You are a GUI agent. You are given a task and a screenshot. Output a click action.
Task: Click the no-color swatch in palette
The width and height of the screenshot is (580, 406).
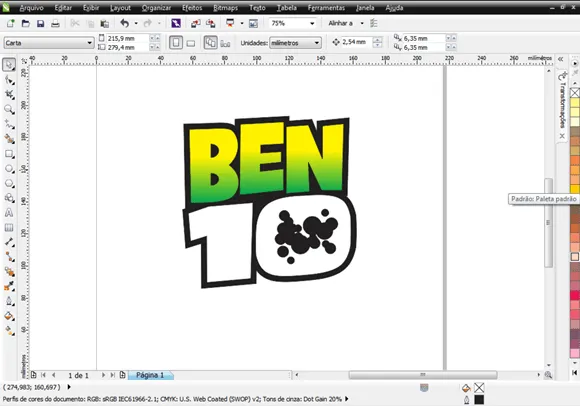pos(574,92)
